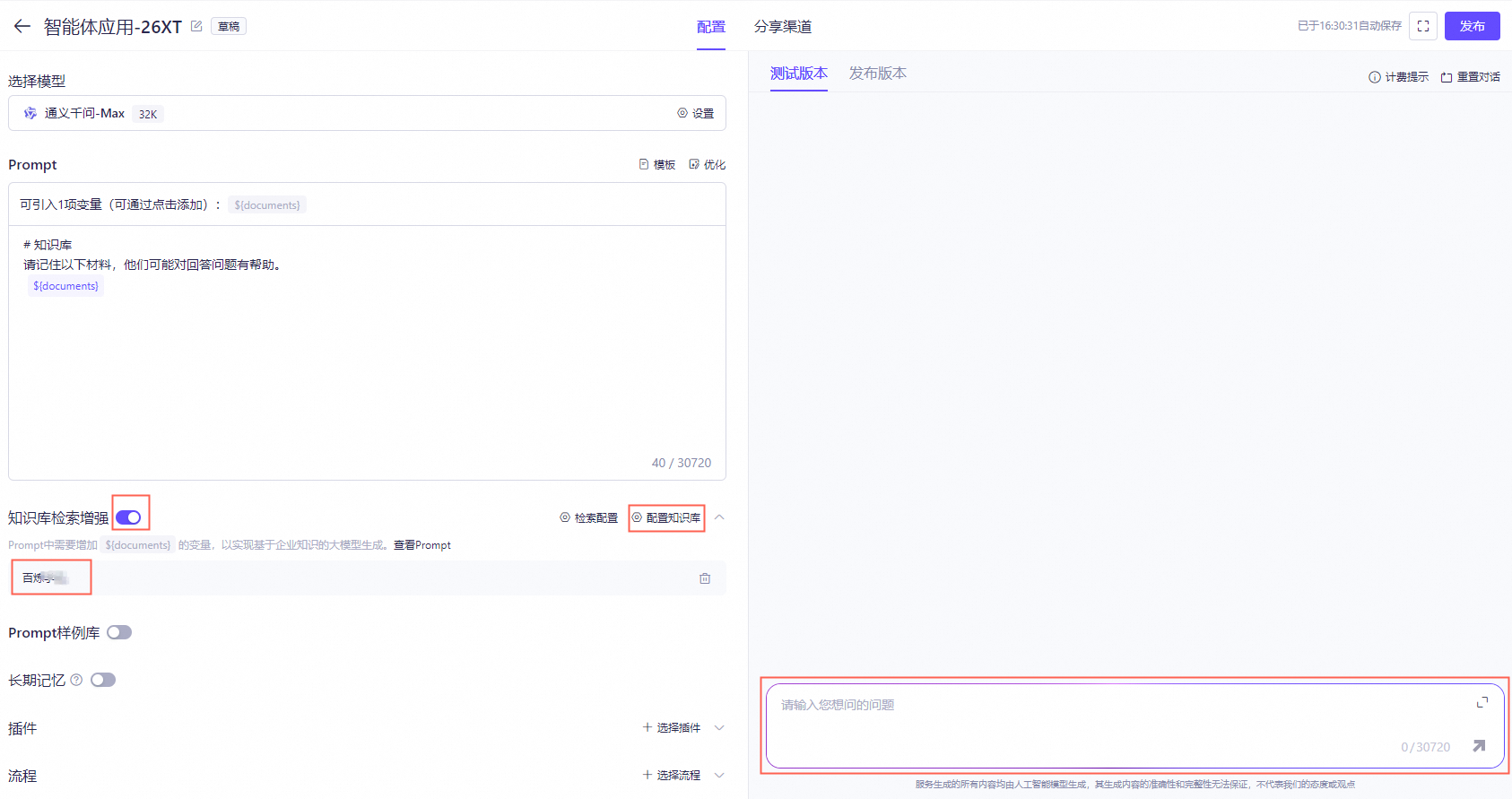Click 重置对话 to reset conversation
This screenshot has width=1512, height=799.
(1471, 77)
